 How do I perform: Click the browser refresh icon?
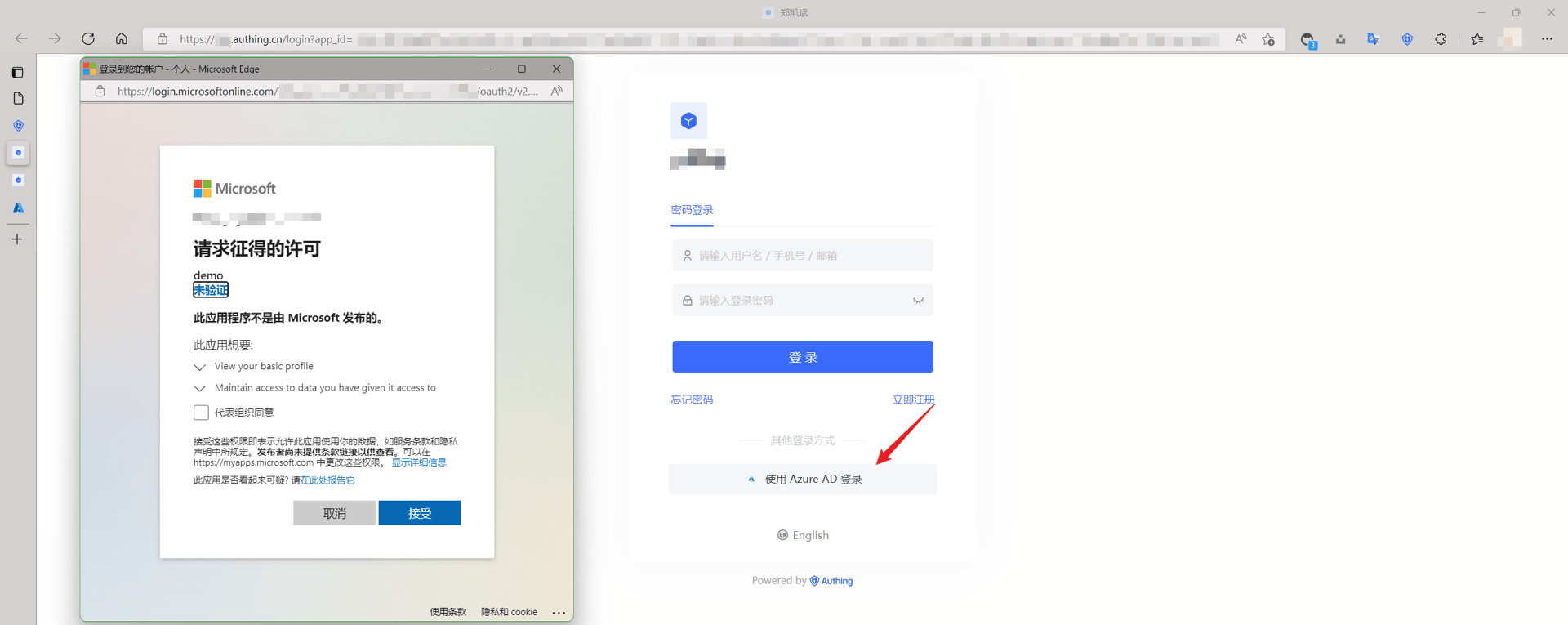[x=88, y=39]
